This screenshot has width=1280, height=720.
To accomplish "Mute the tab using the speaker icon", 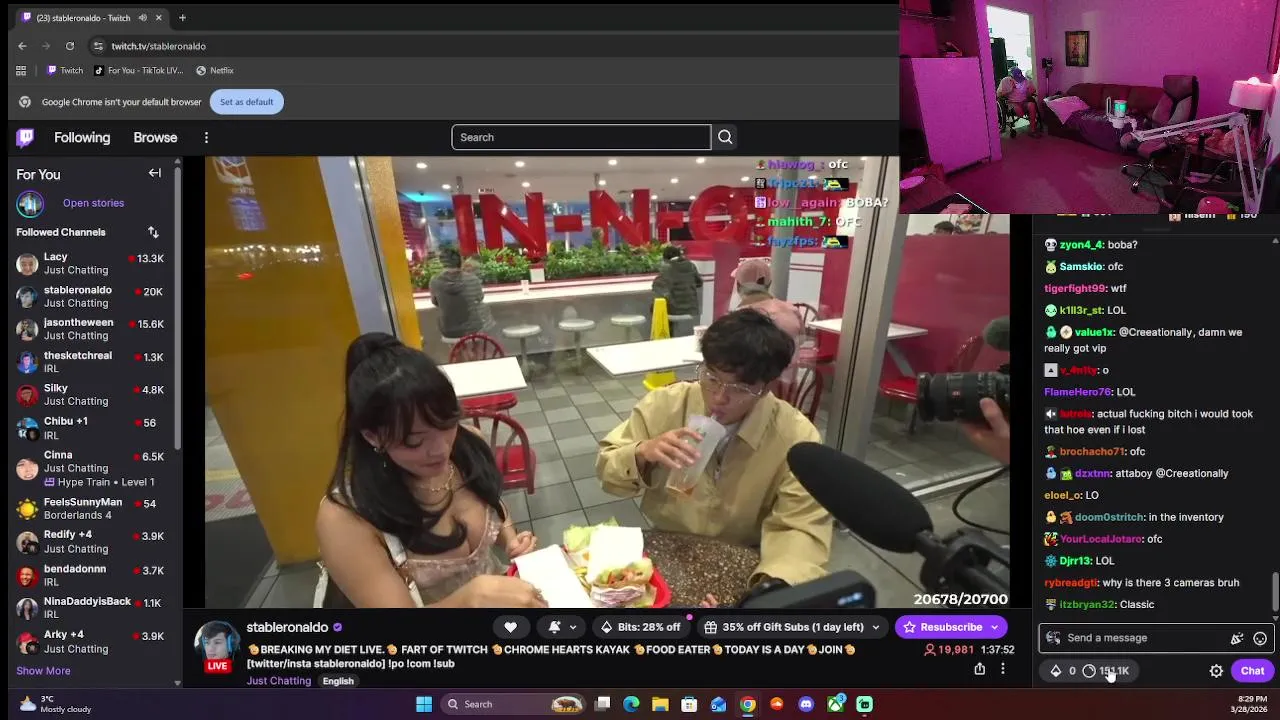I will point(142,18).
